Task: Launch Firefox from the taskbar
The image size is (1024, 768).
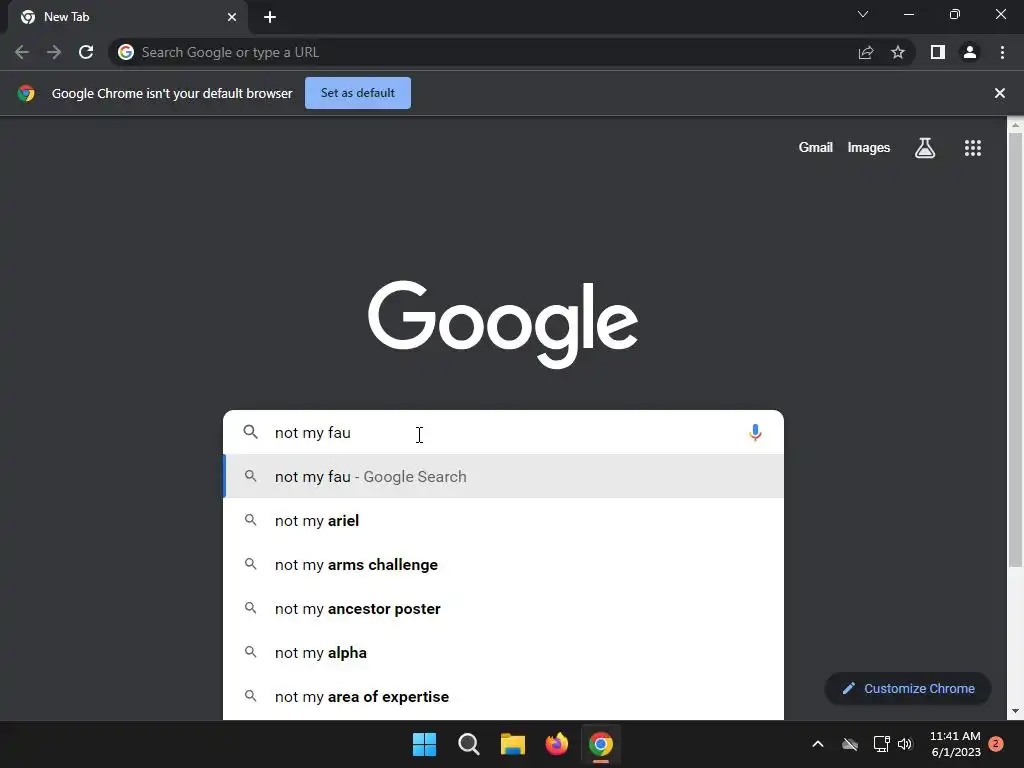Action: point(556,744)
